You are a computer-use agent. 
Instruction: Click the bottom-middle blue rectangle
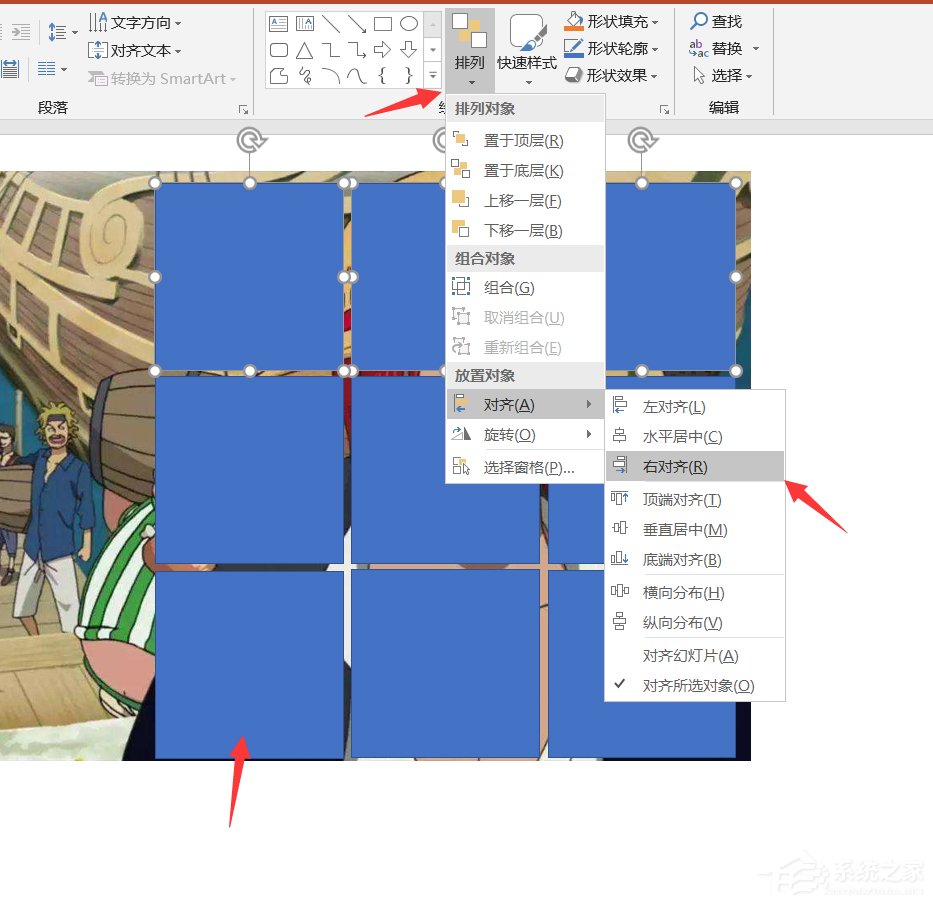pyautogui.click(x=445, y=664)
